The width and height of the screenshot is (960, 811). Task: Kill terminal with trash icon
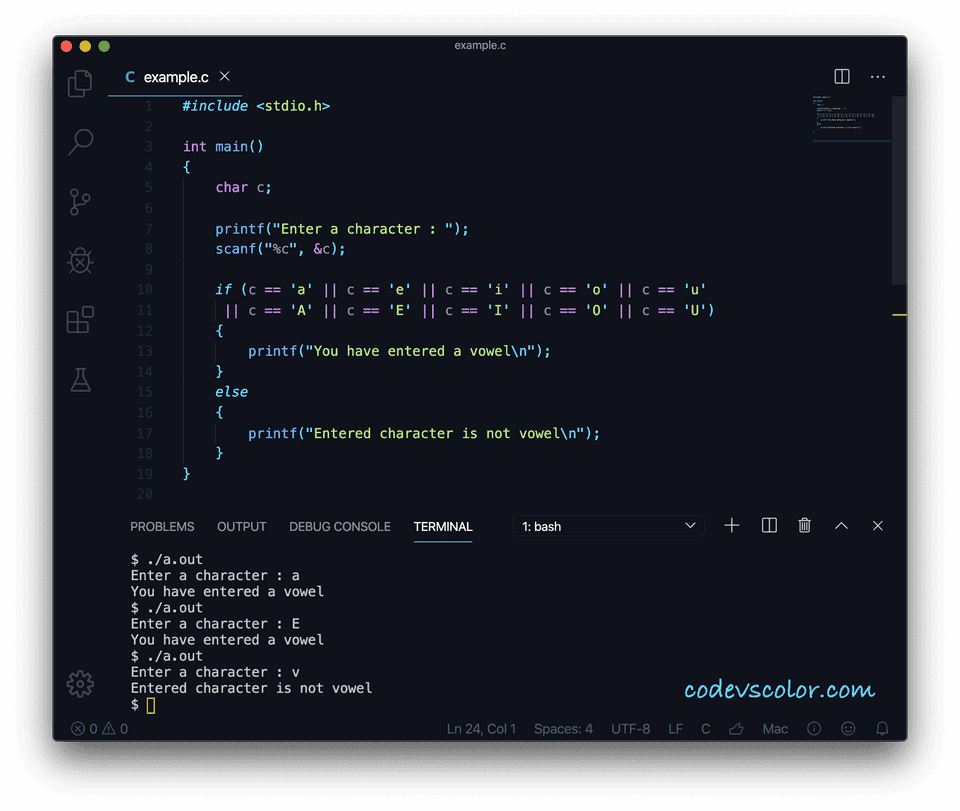(x=805, y=526)
